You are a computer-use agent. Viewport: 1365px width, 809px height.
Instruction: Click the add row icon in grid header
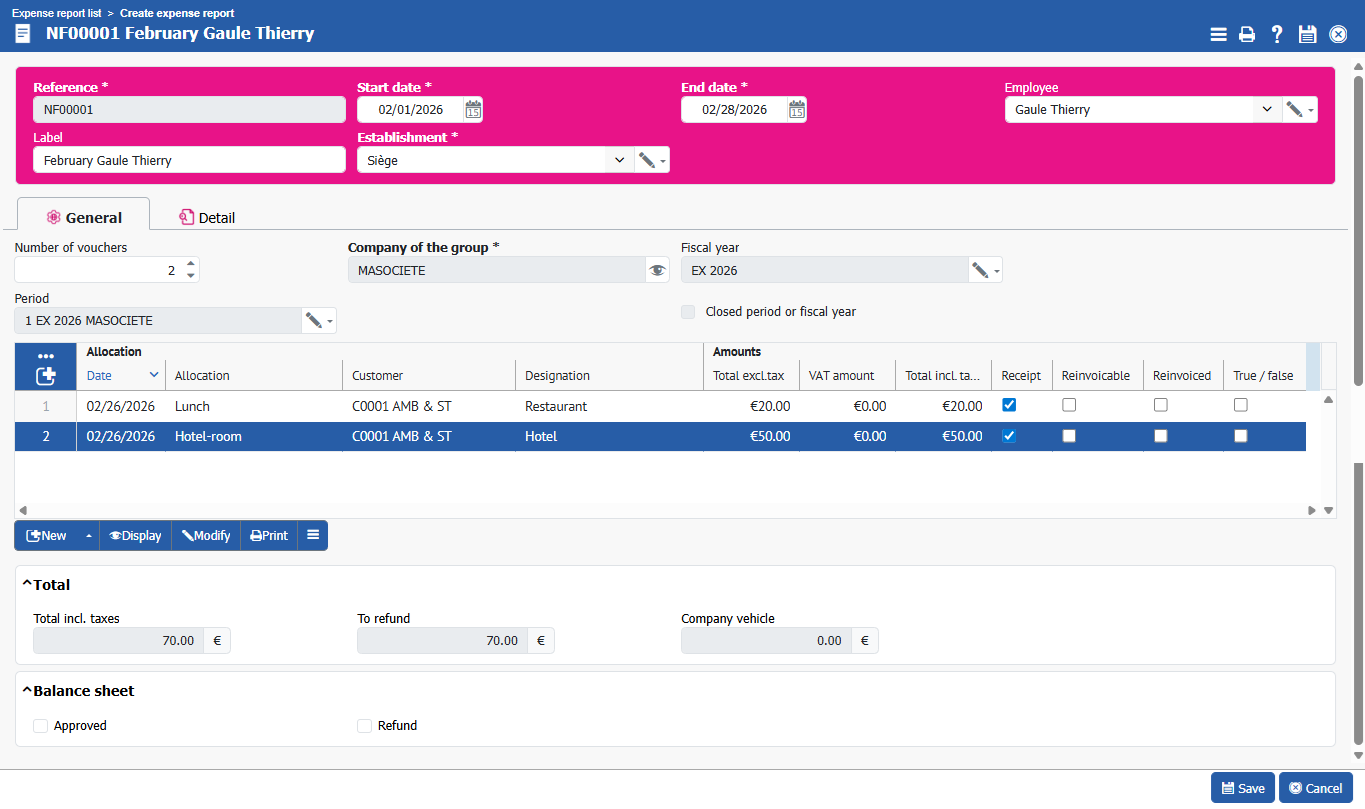pos(45,376)
